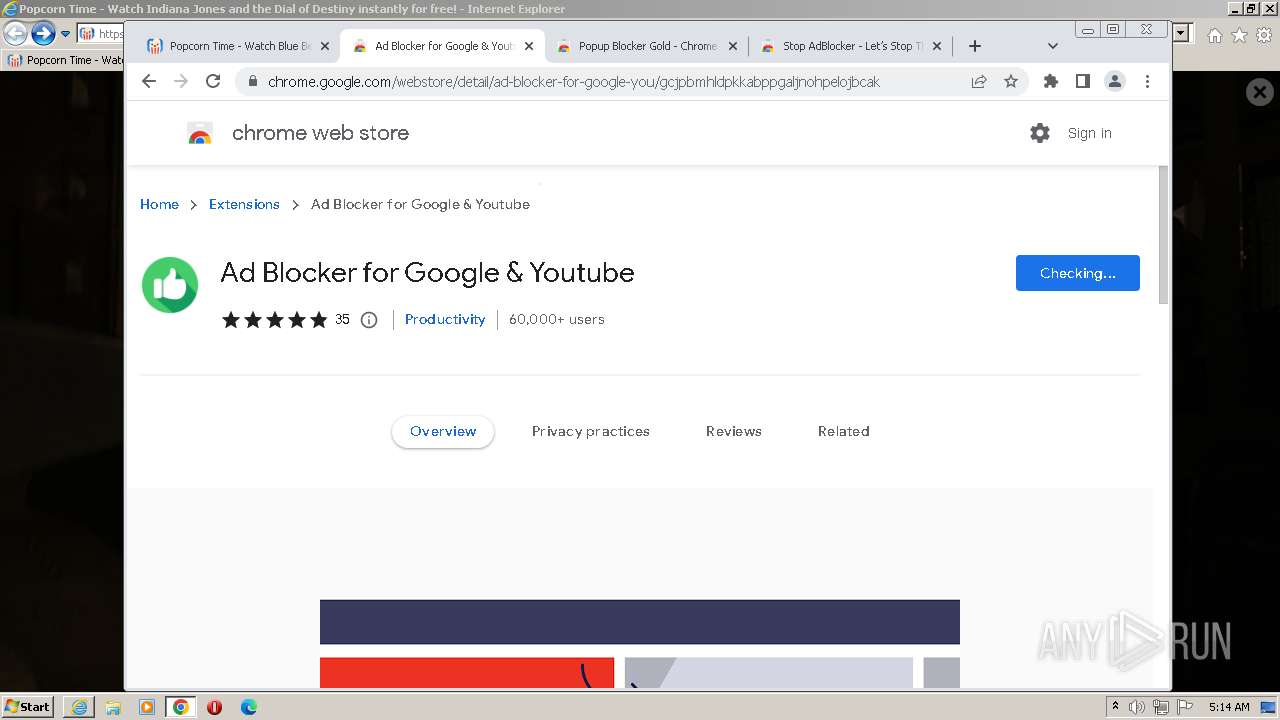This screenshot has width=1280, height=720.
Task: Click the blue Checking... button
Action: [x=1078, y=273]
